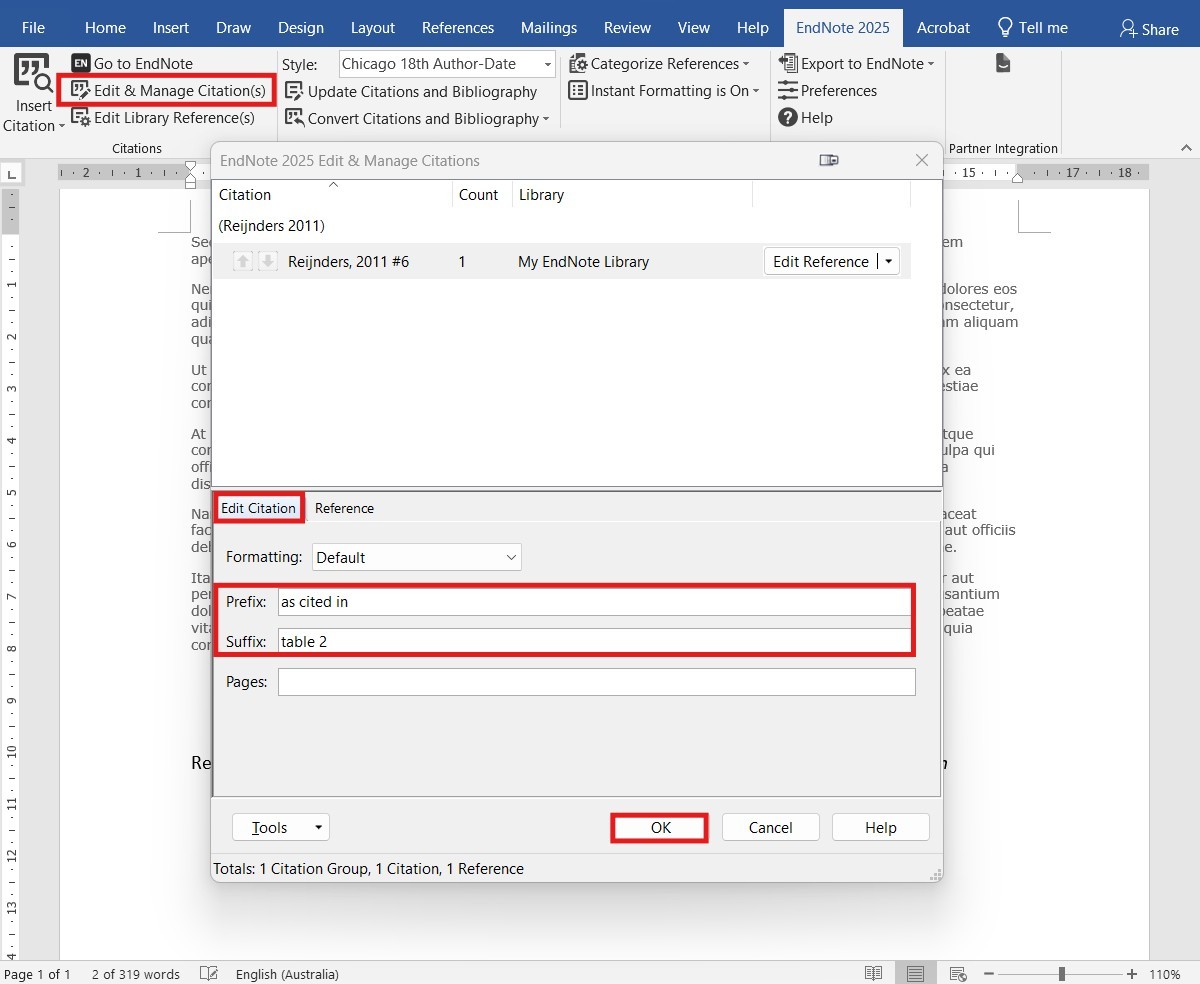
Task: Switch to the Reference tab in the dialog
Action: point(344,508)
